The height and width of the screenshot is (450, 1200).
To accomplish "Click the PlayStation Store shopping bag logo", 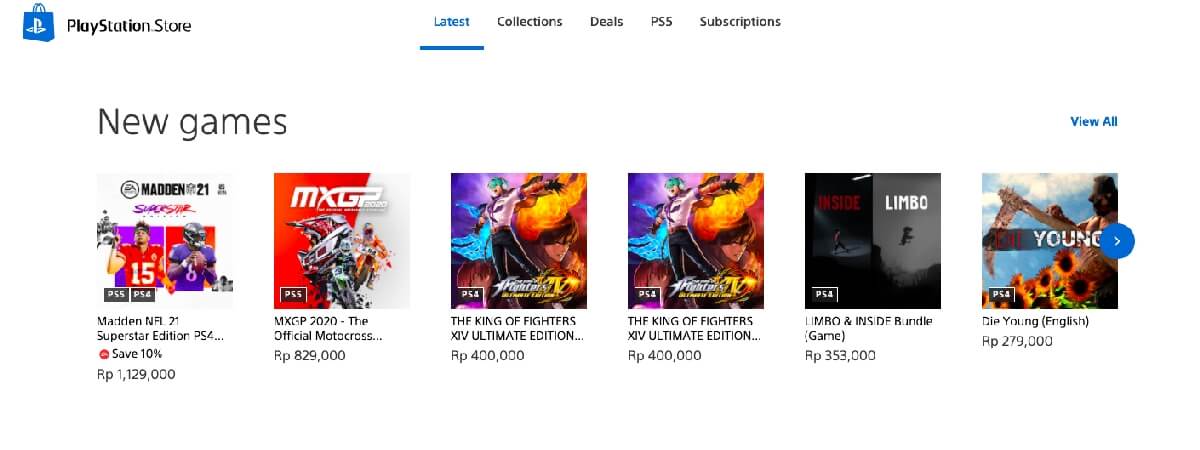I will (38, 24).
